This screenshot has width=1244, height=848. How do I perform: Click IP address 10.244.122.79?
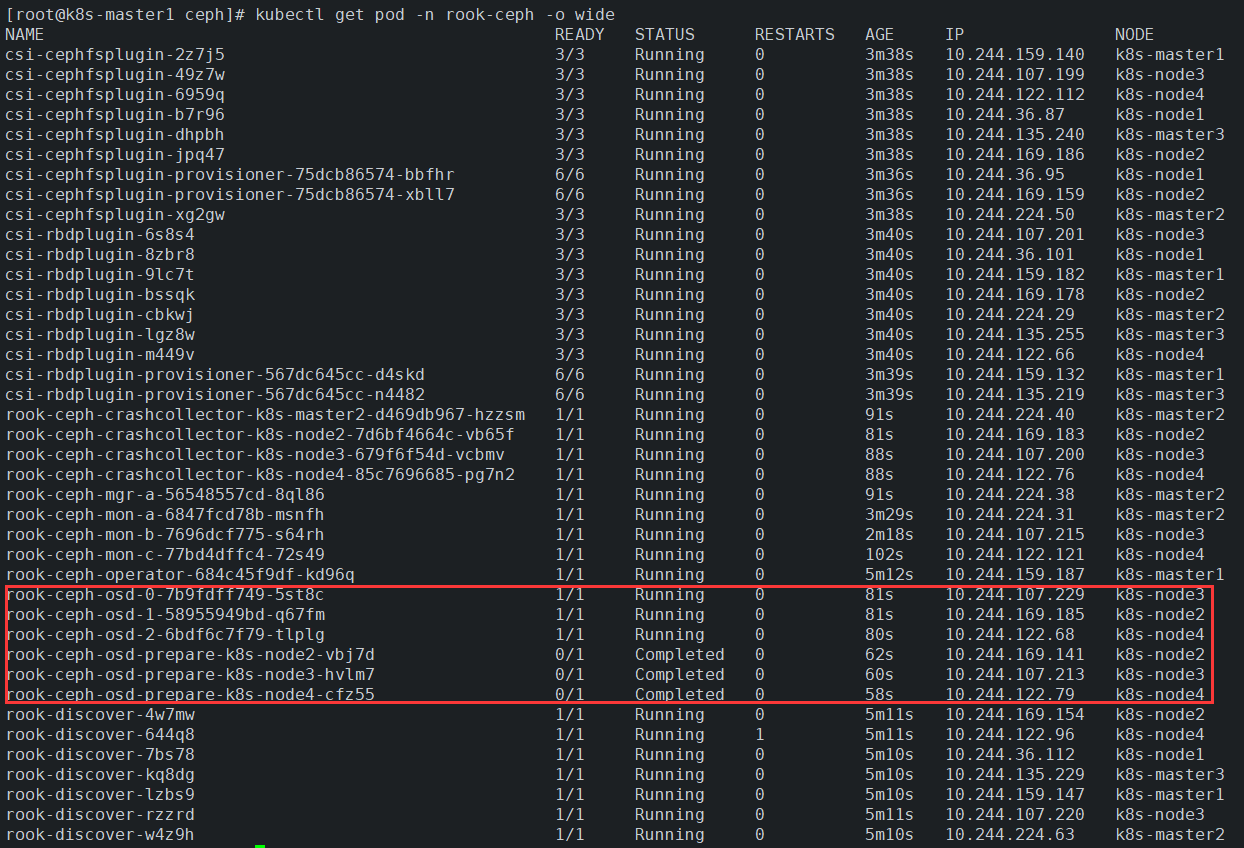click(x=1010, y=694)
